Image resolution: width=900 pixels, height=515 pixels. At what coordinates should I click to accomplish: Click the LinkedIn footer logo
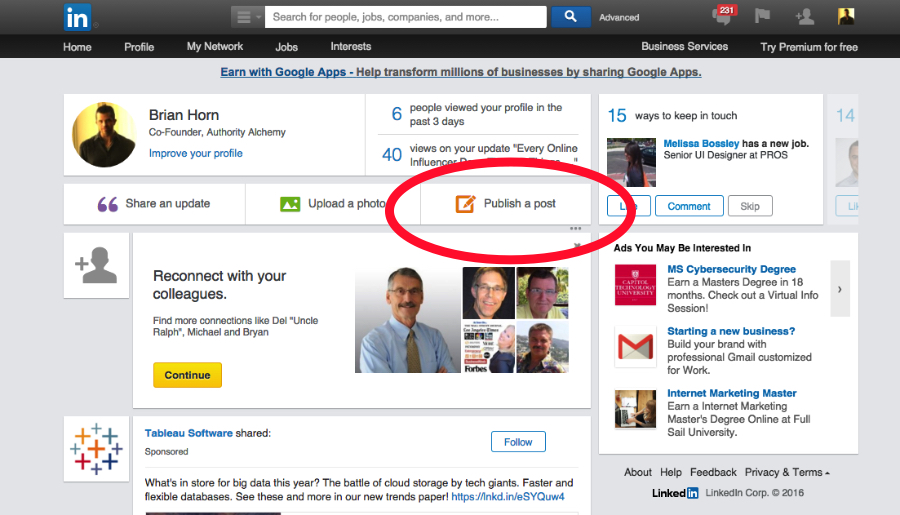[x=675, y=493]
